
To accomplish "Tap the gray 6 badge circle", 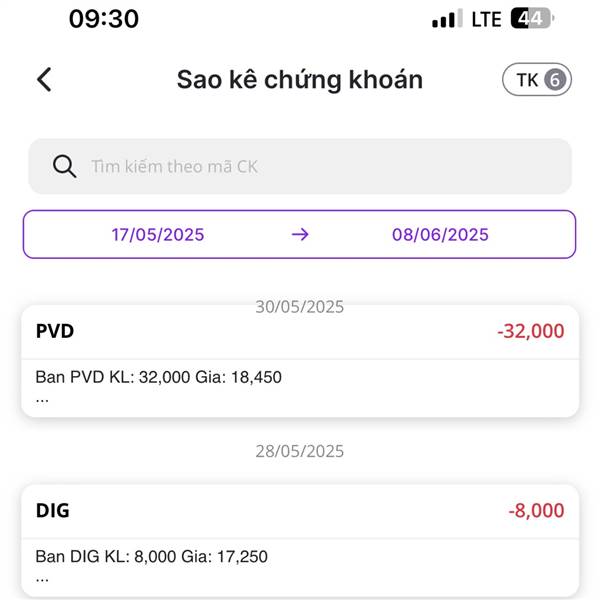I will tap(555, 80).
